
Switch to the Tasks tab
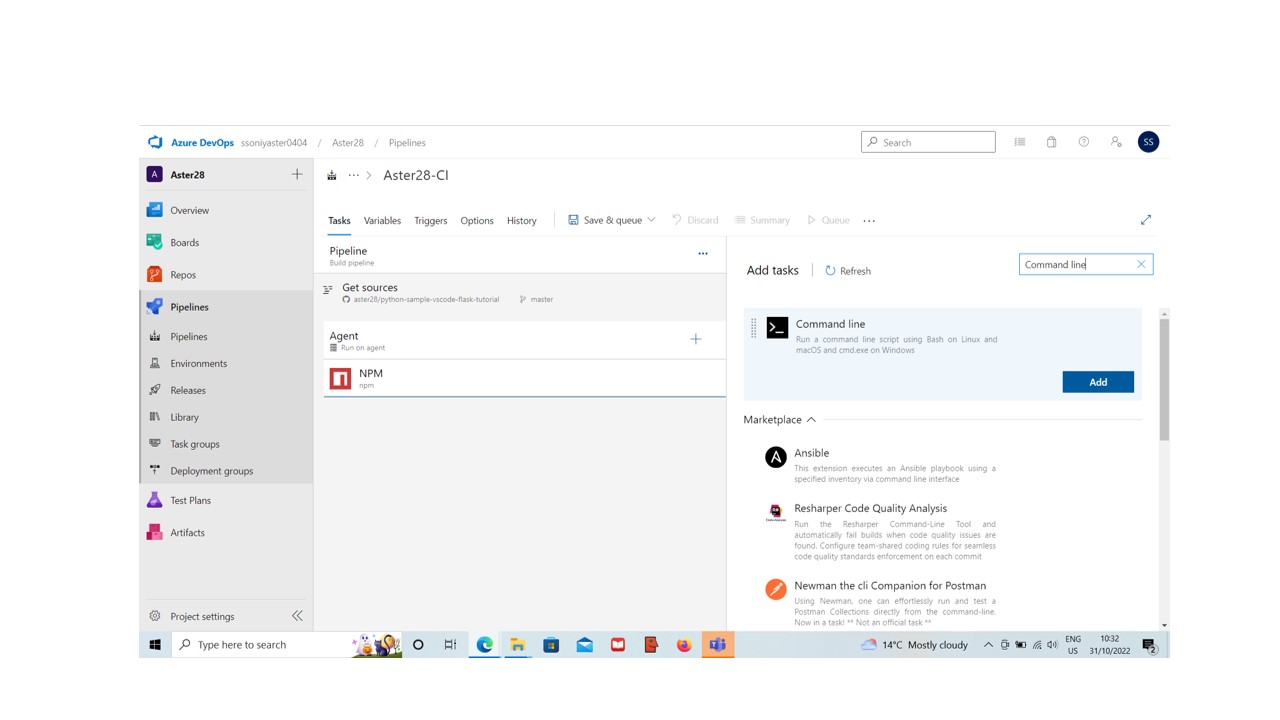(339, 220)
